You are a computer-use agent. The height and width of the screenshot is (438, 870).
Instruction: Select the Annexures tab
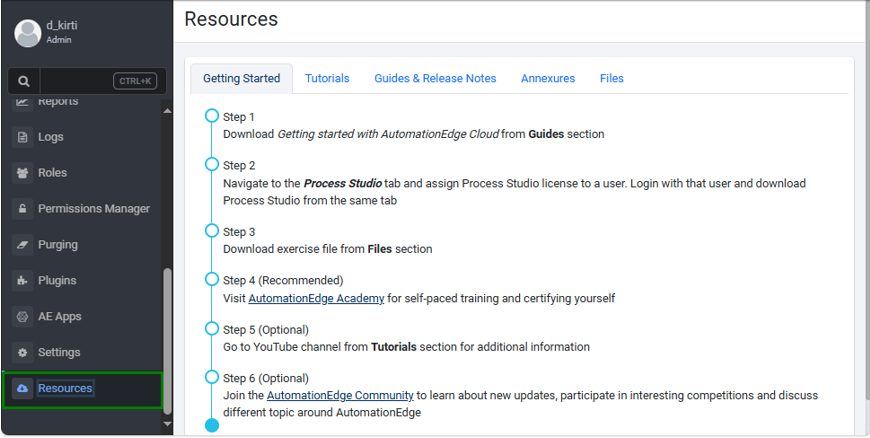point(548,78)
